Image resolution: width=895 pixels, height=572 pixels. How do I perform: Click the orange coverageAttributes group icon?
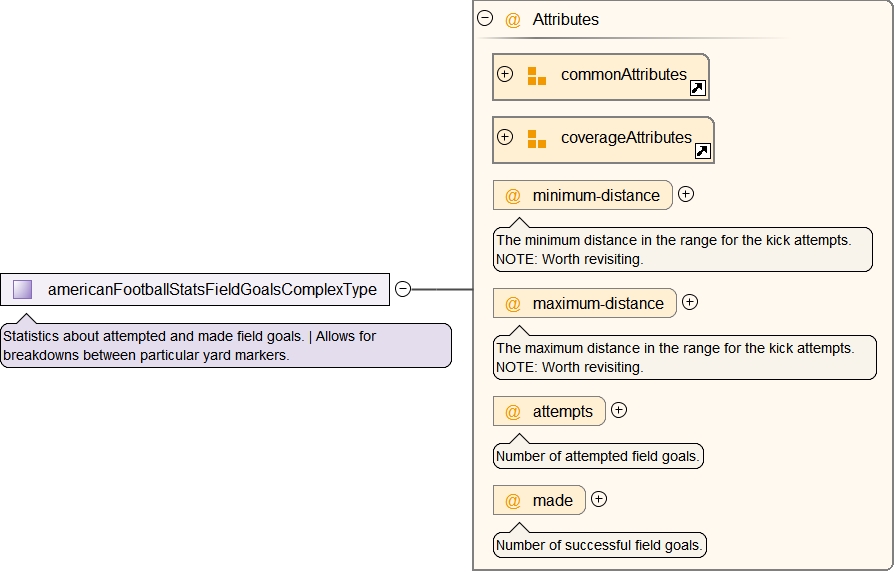point(537,139)
